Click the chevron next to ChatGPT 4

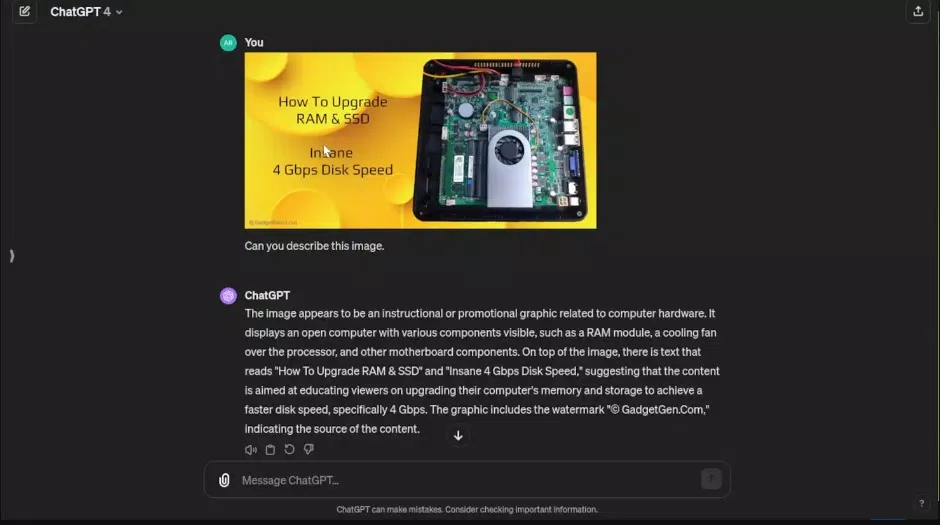click(x=119, y=12)
